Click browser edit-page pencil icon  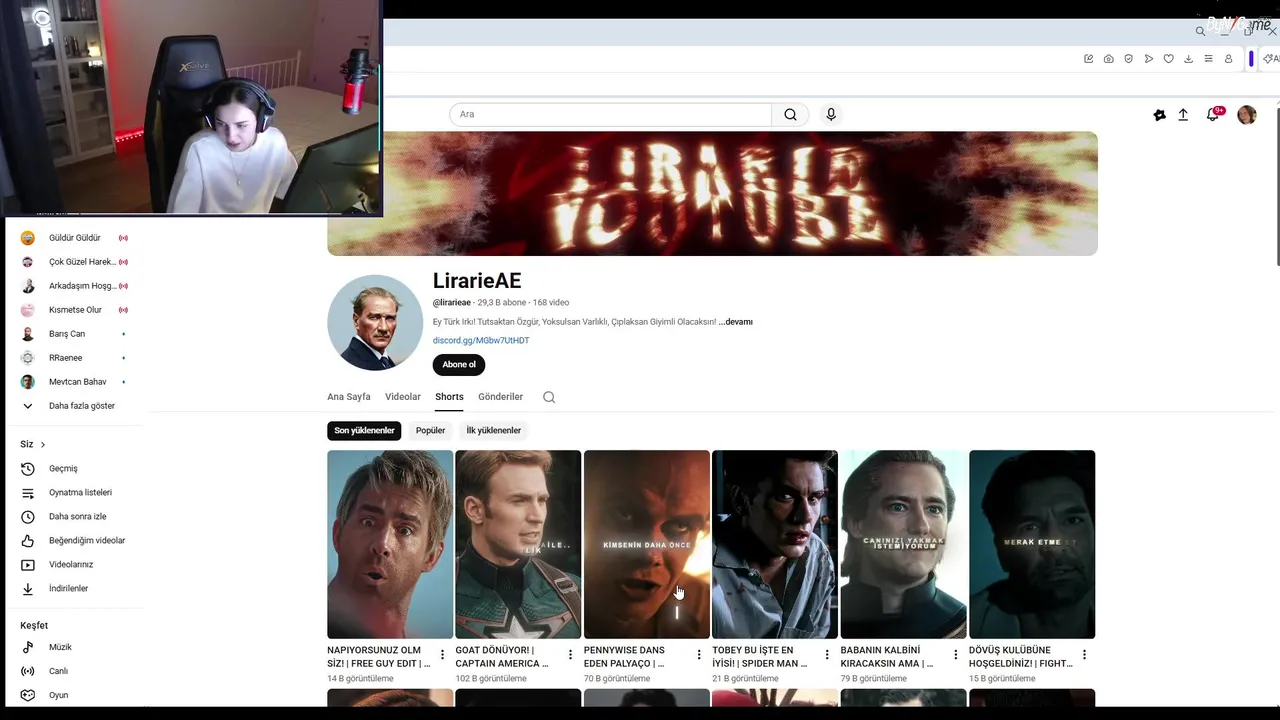click(1089, 59)
